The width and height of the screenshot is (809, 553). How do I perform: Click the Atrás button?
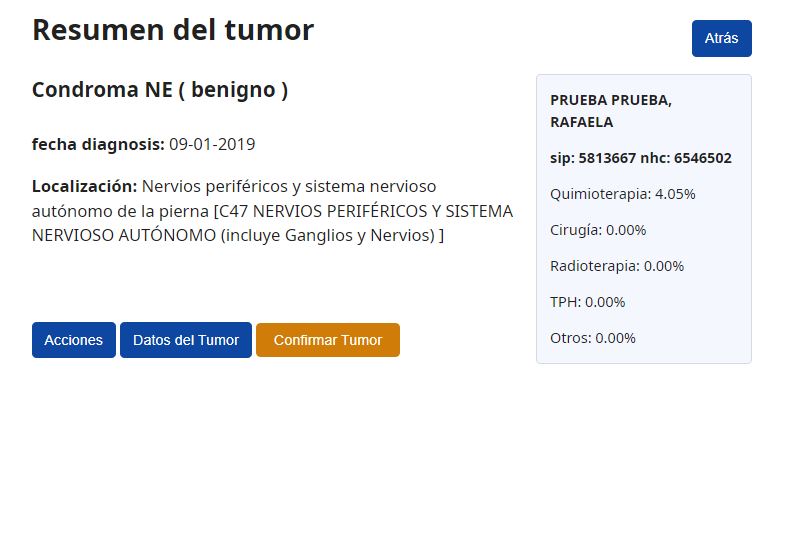pyautogui.click(x=721, y=38)
